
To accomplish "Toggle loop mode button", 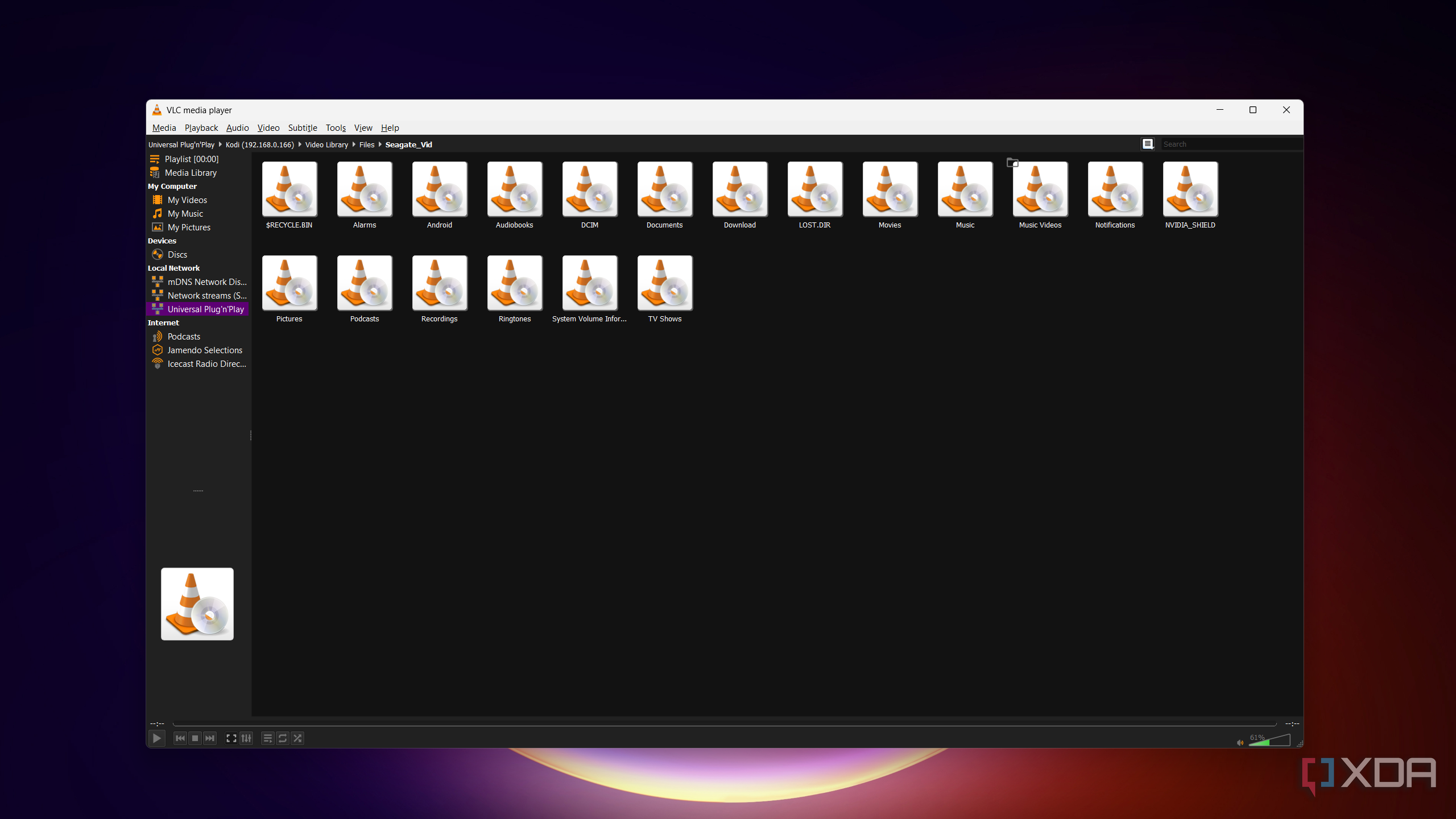I will coord(283,738).
